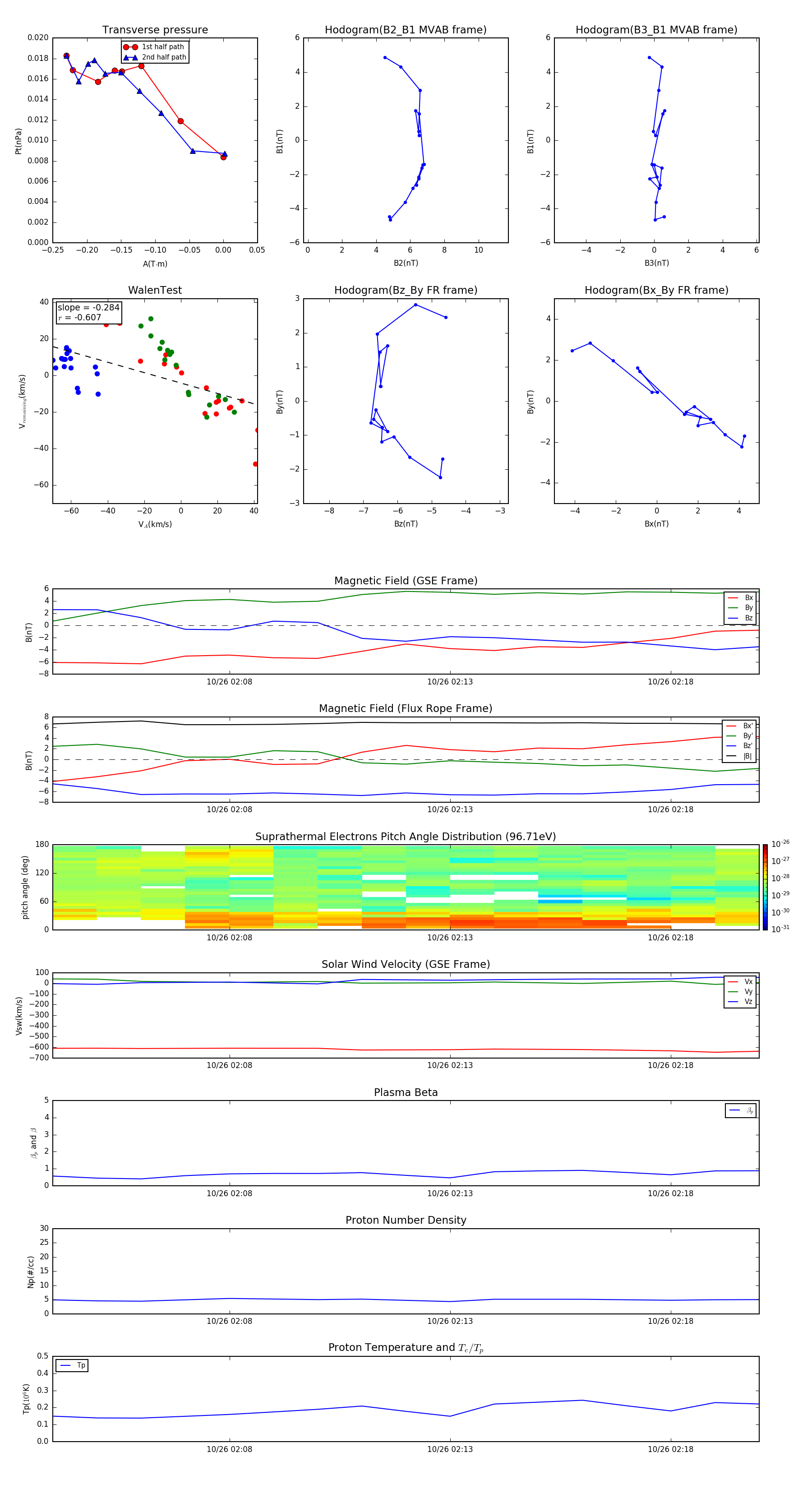Click the 'Vsw(km/s)' axis label
812x1489 pixels.
19,1015
